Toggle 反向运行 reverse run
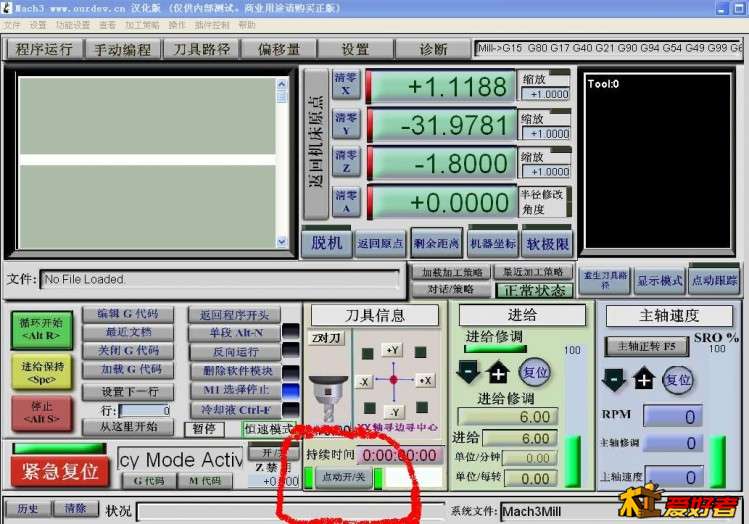Screen dimensions: 749x524 tap(235, 352)
